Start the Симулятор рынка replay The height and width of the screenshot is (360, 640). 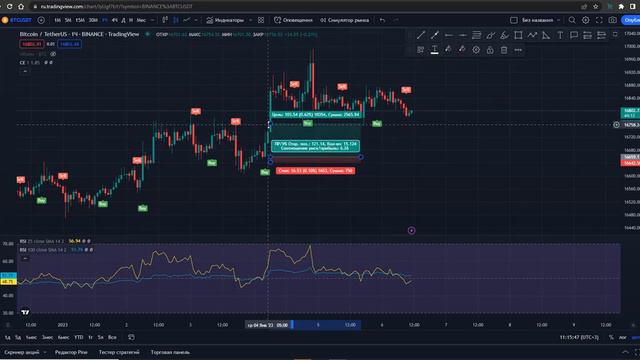pyautogui.click(x=344, y=20)
